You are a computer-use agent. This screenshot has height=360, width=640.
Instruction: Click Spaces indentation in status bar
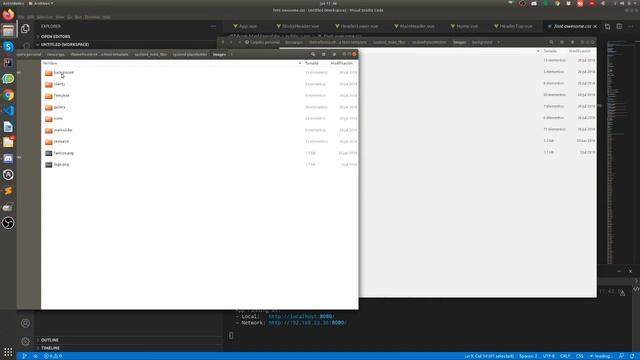pos(528,356)
